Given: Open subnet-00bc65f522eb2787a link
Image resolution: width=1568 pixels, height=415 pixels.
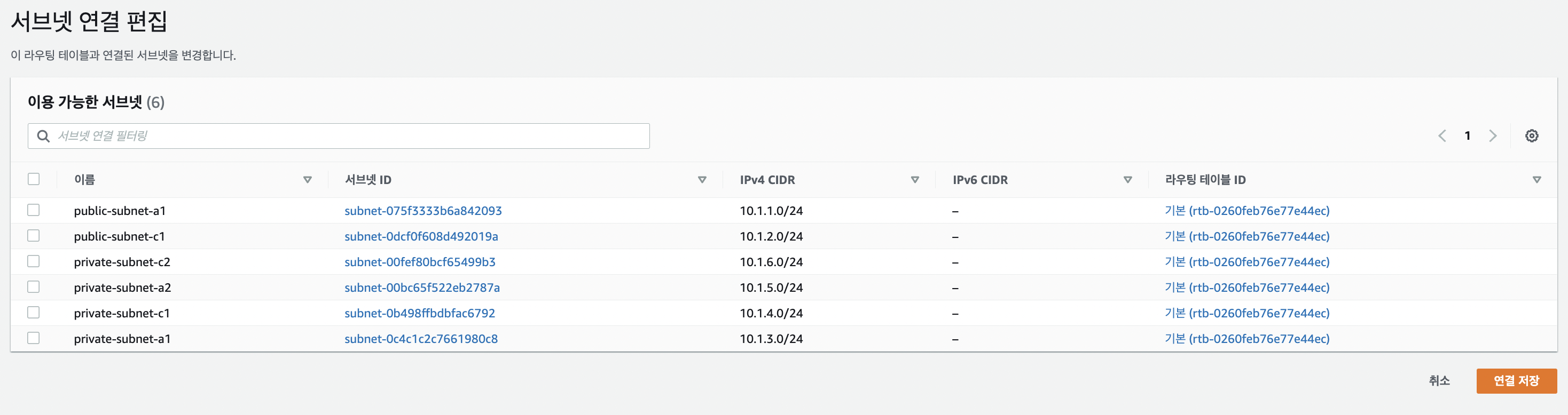Looking at the screenshot, I should coord(422,288).
